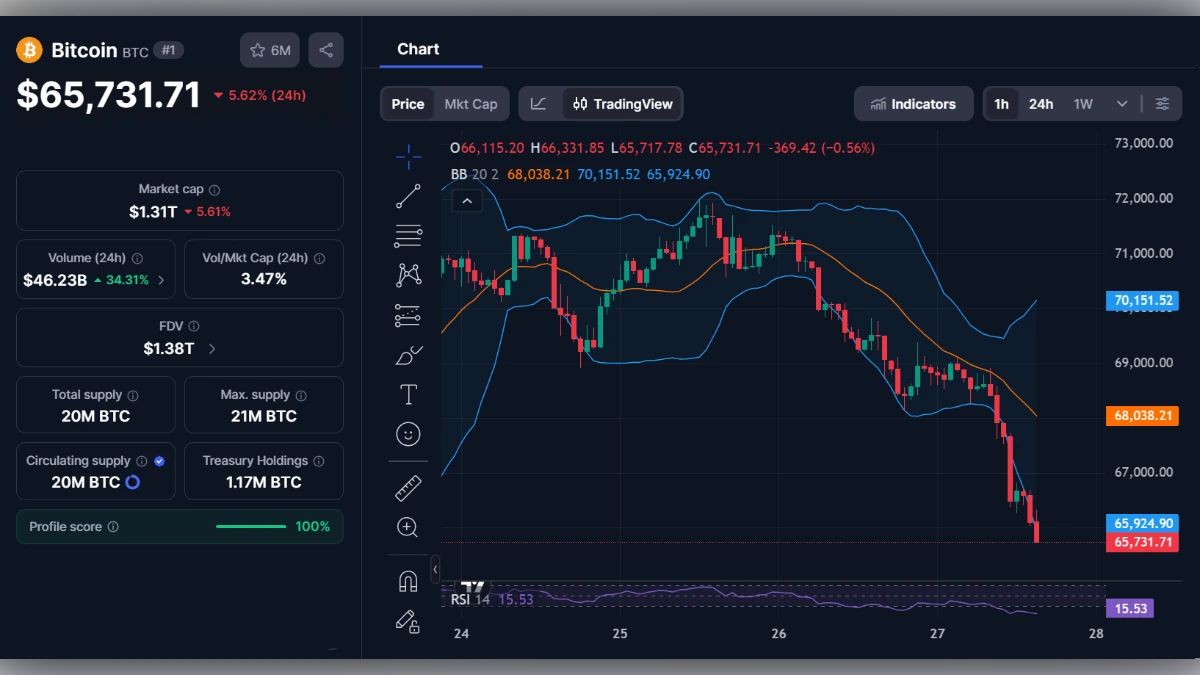Screen dimensions: 1200x675
Task: Click the Profile score progress bar
Action: tap(251, 525)
